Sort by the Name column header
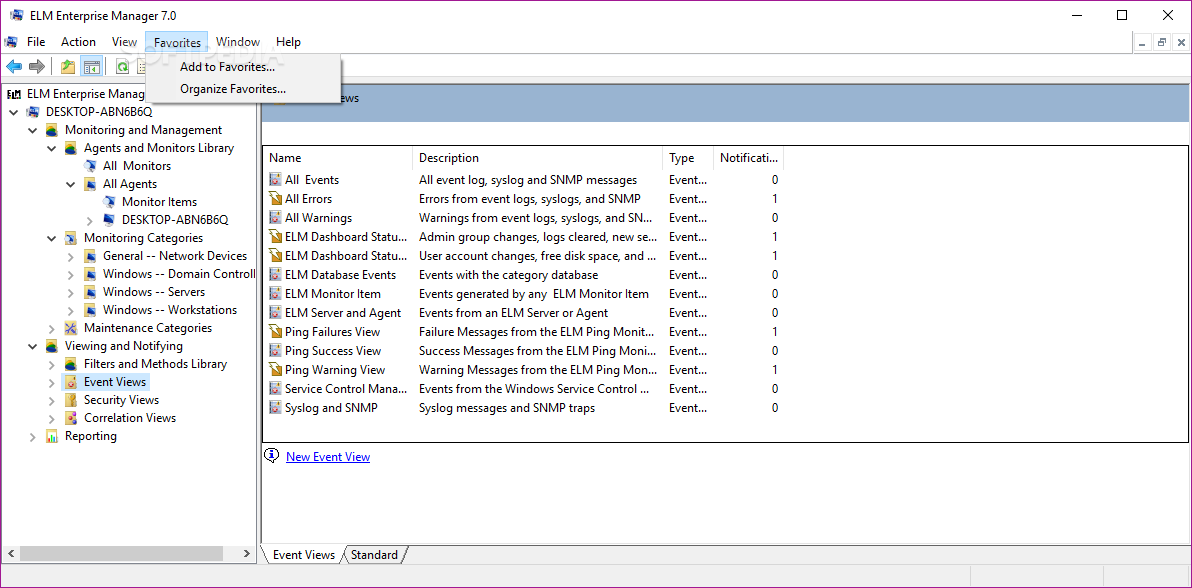The image size is (1192, 588). 338,157
